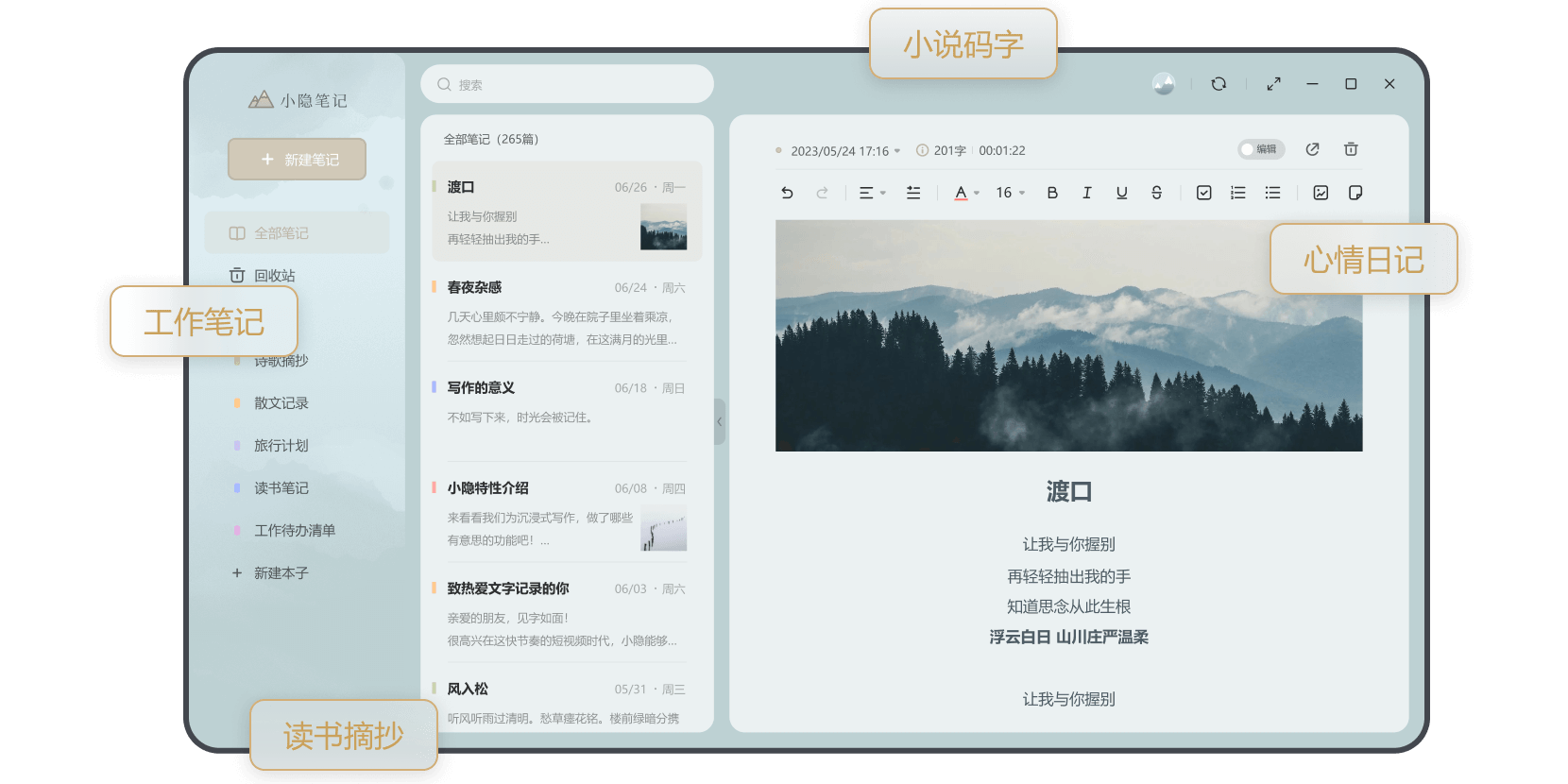Delete current note with trash icon
This screenshot has height=784, width=1568.
click(x=1351, y=149)
